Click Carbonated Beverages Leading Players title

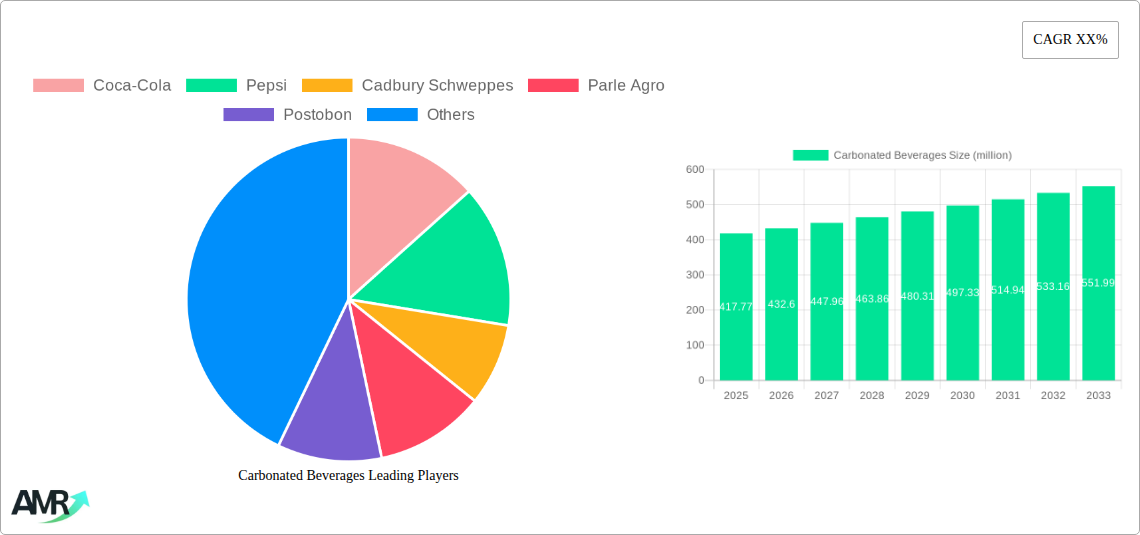(x=348, y=476)
